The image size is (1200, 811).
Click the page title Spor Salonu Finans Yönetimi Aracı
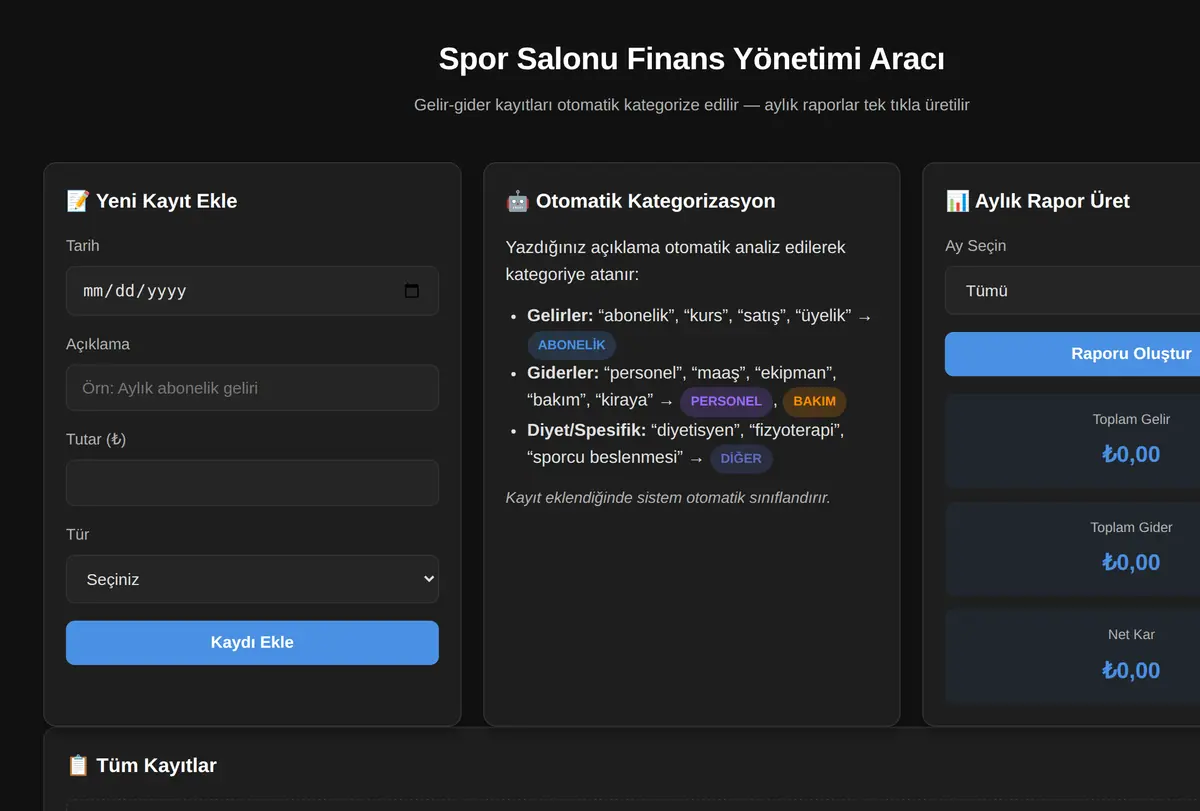(x=691, y=59)
